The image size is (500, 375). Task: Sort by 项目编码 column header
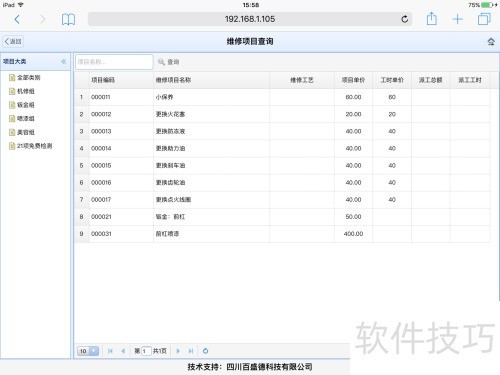121,80
